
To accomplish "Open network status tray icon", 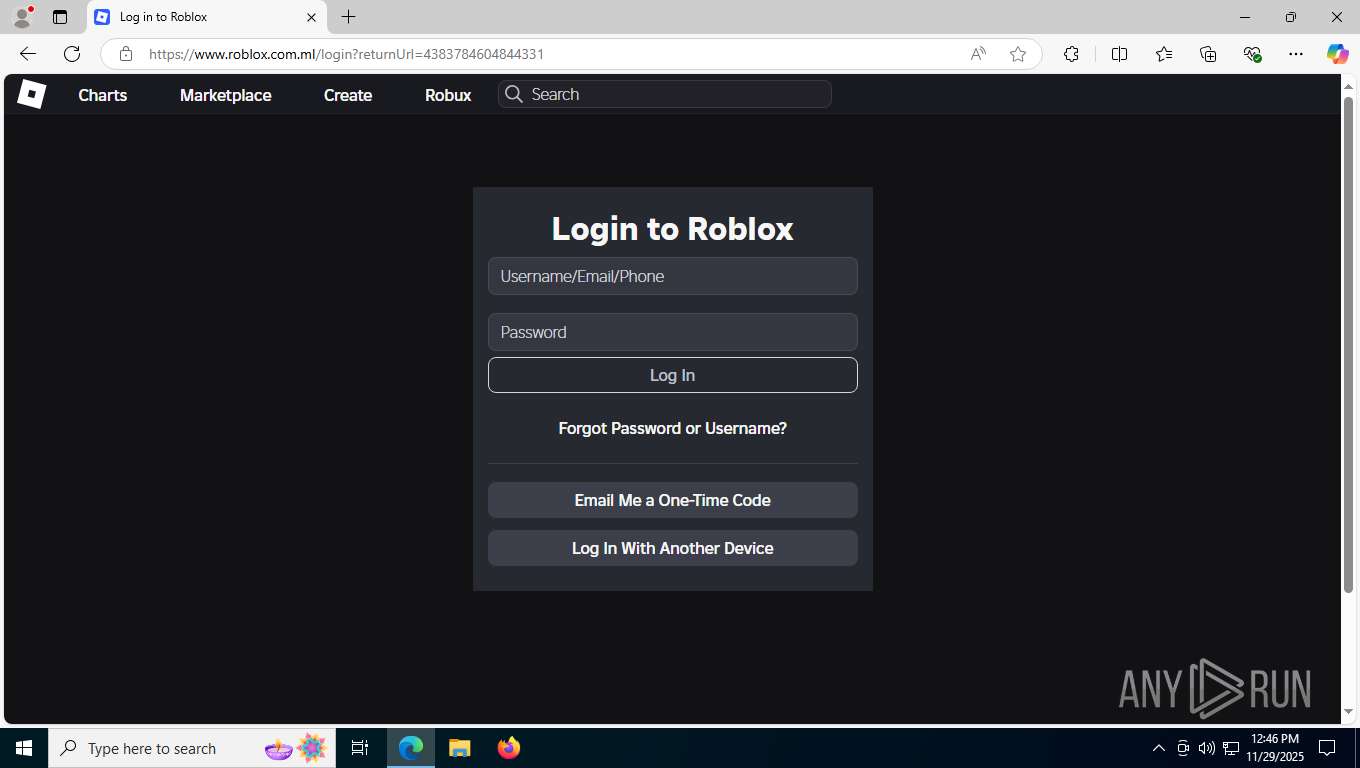I will pos(1231,748).
